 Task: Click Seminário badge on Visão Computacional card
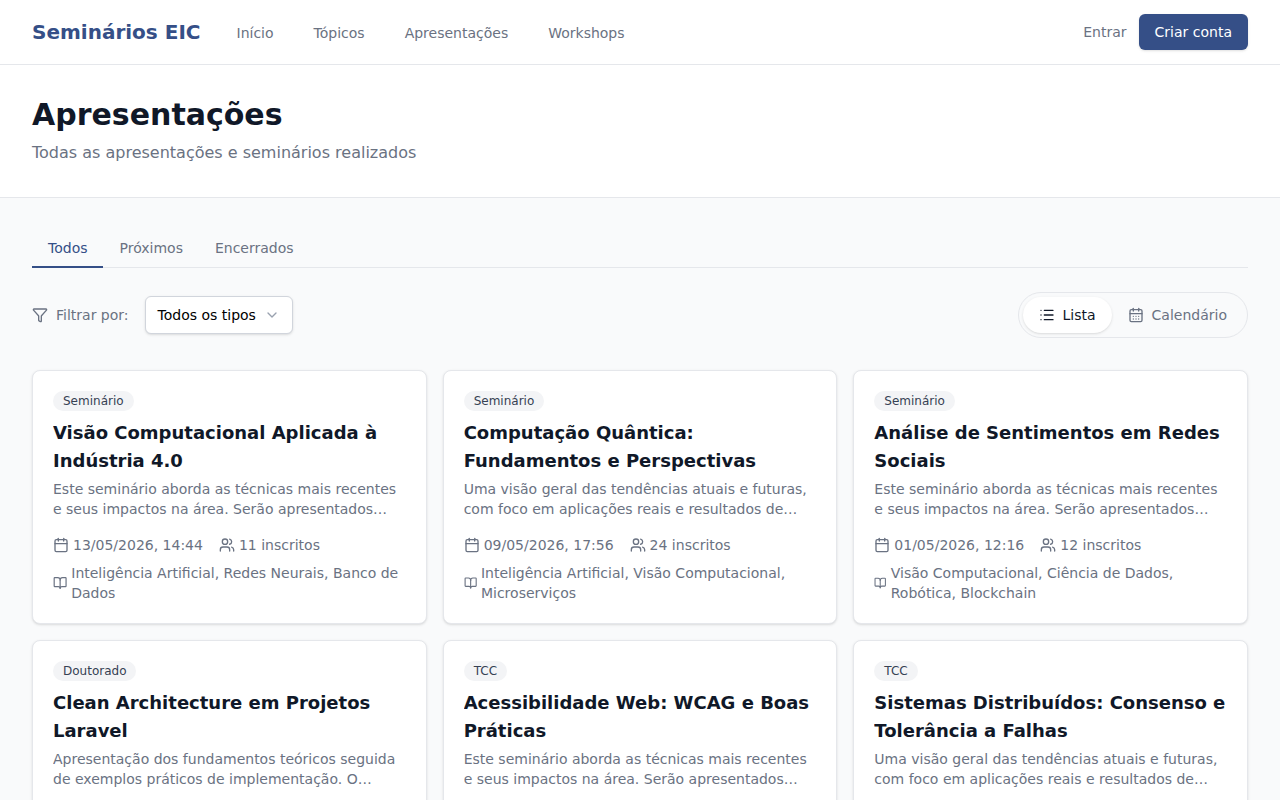93,401
